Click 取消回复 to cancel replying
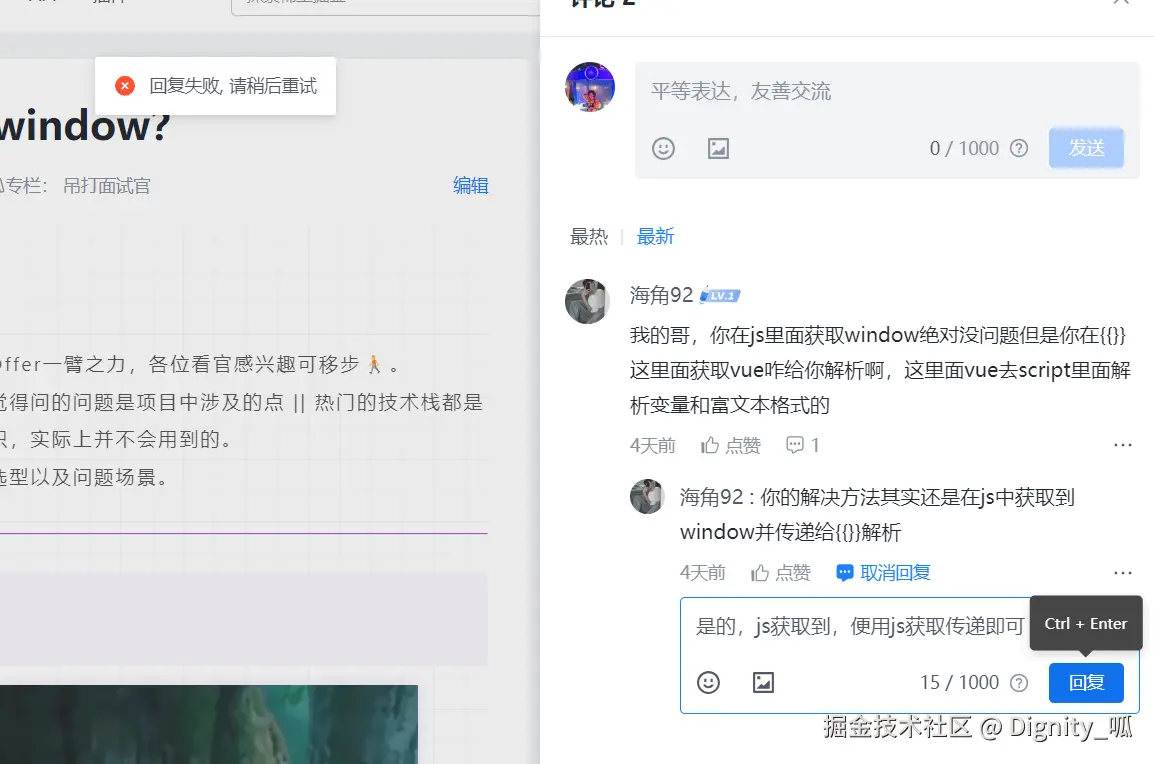 coord(893,572)
